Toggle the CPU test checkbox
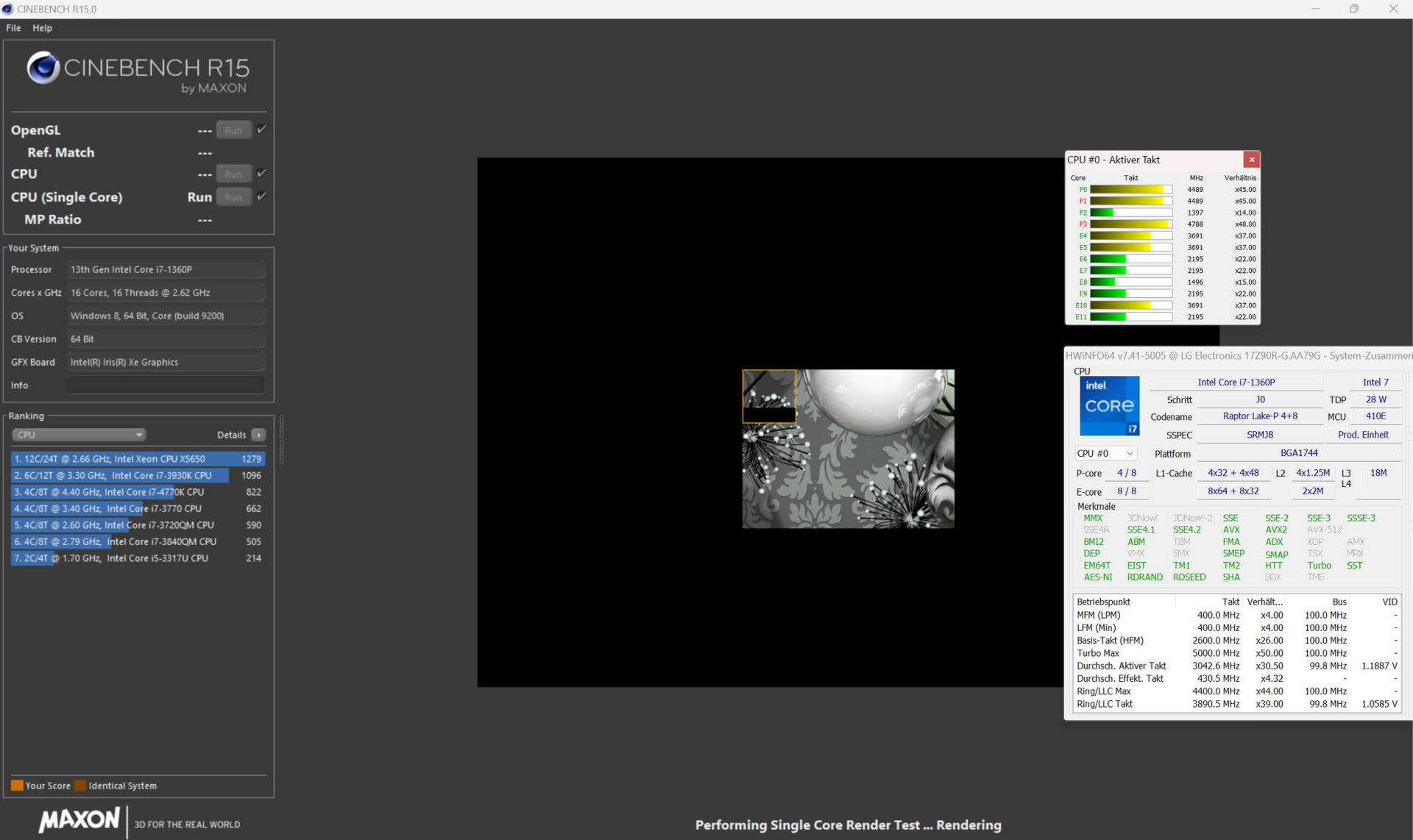This screenshot has height=840, width=1413. click(x=261, y=174)
